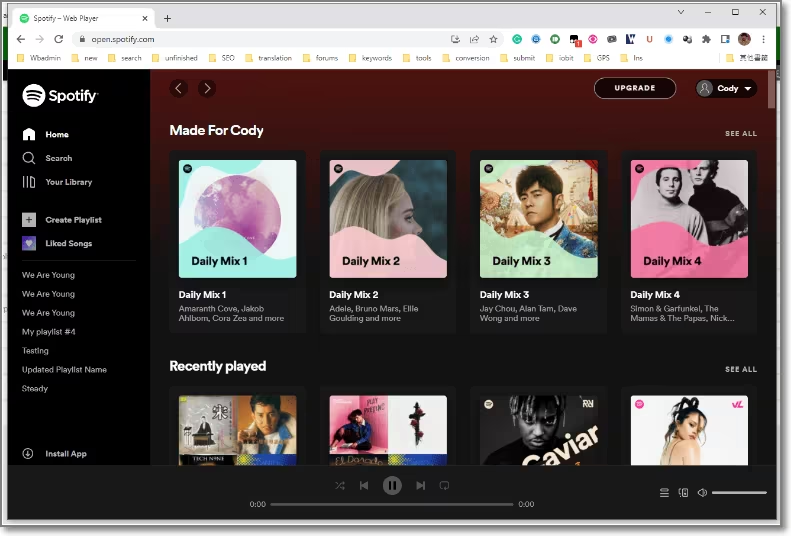This screenshot has width=791, height=536.
Task: Open the Chrome tab search chevron
Action: (681, 12)
